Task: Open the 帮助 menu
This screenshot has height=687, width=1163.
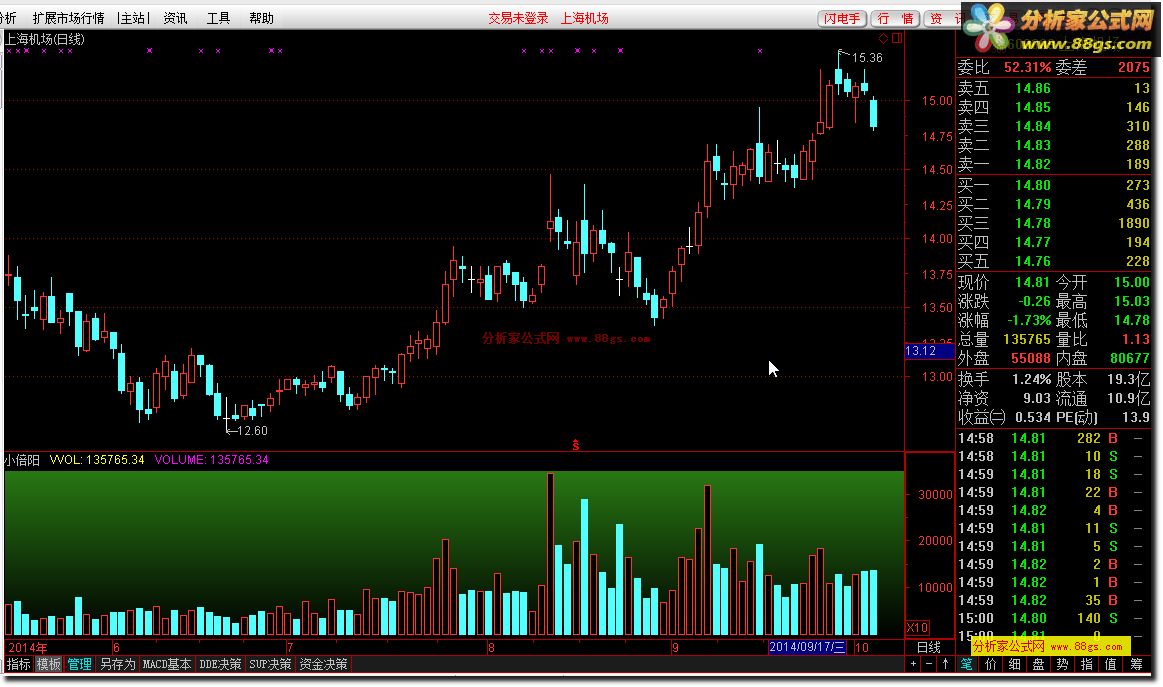Action: pyautogui.click(x=261, y=18)
